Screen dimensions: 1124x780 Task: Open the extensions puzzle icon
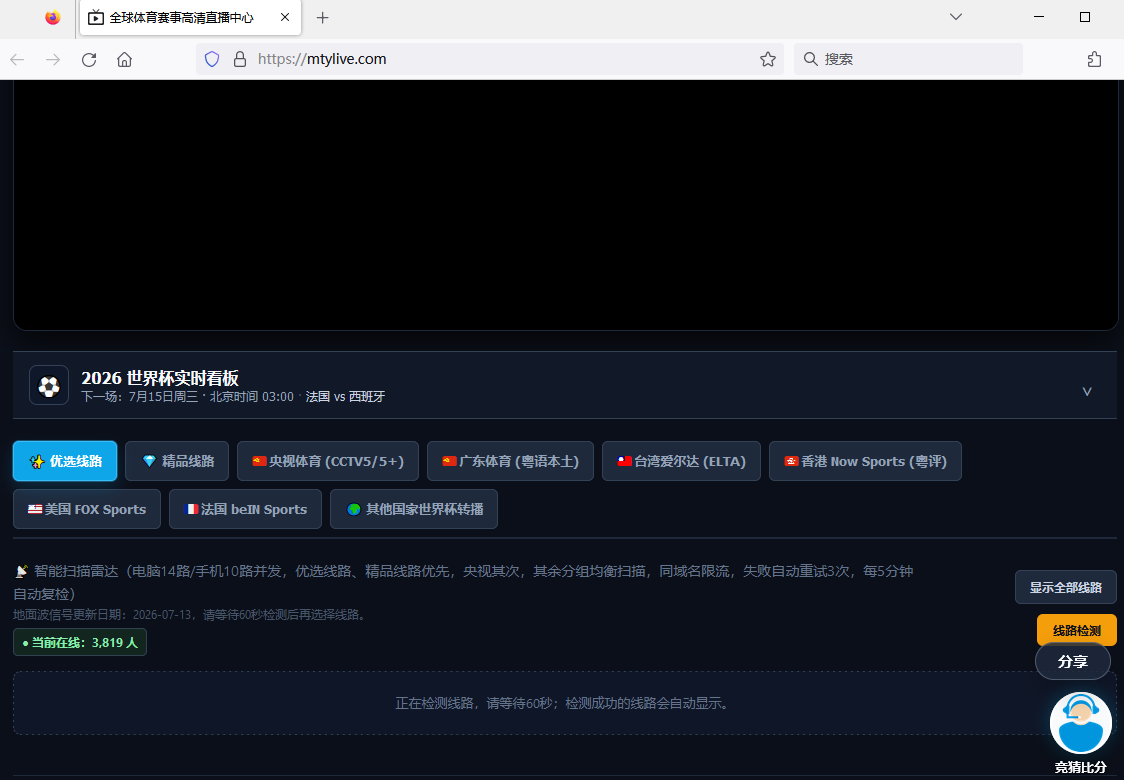1094,60
